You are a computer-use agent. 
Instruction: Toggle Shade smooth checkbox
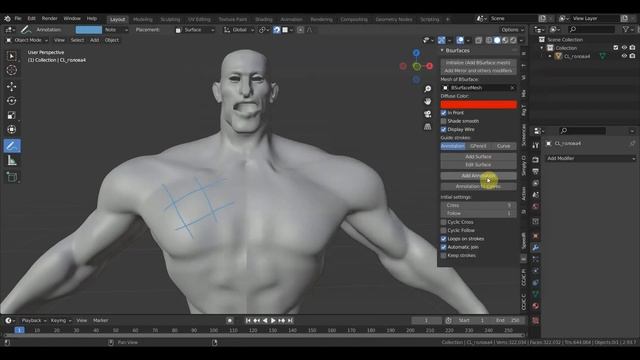click(x=443, y=121)
